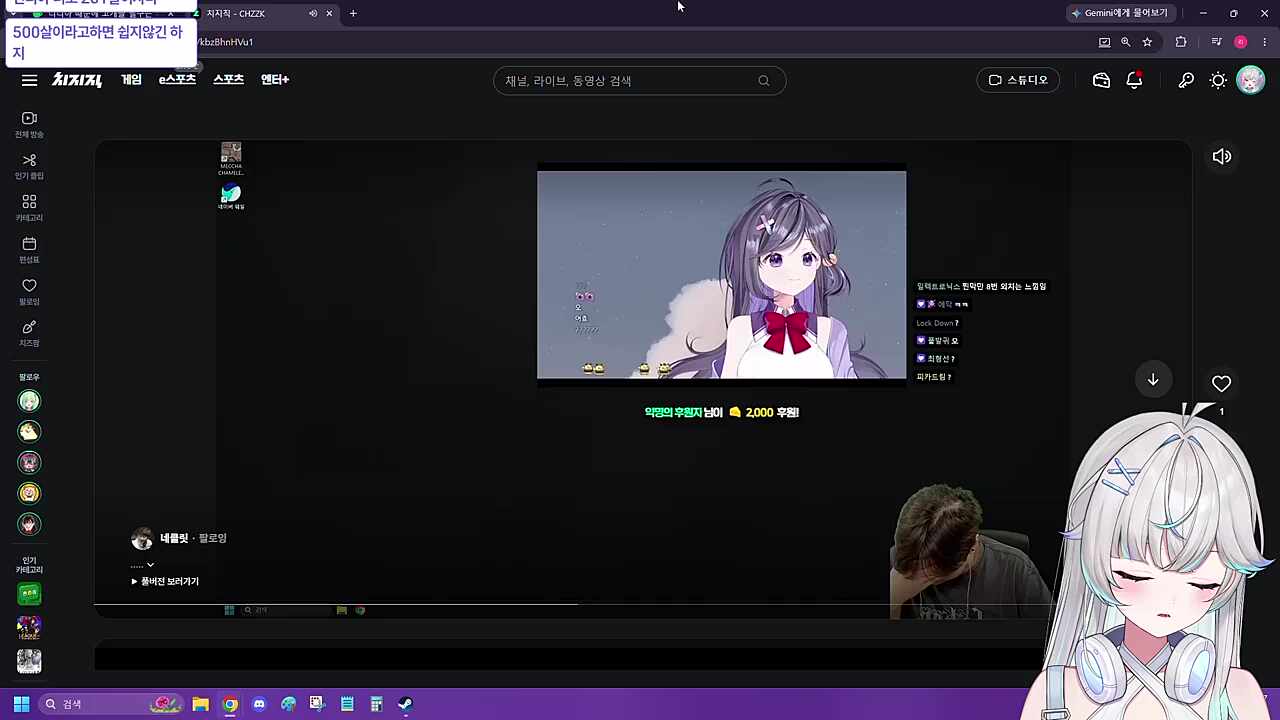
Task: Open the Snipping Tool on the taskbar
Action: click(x=317, y=704)
